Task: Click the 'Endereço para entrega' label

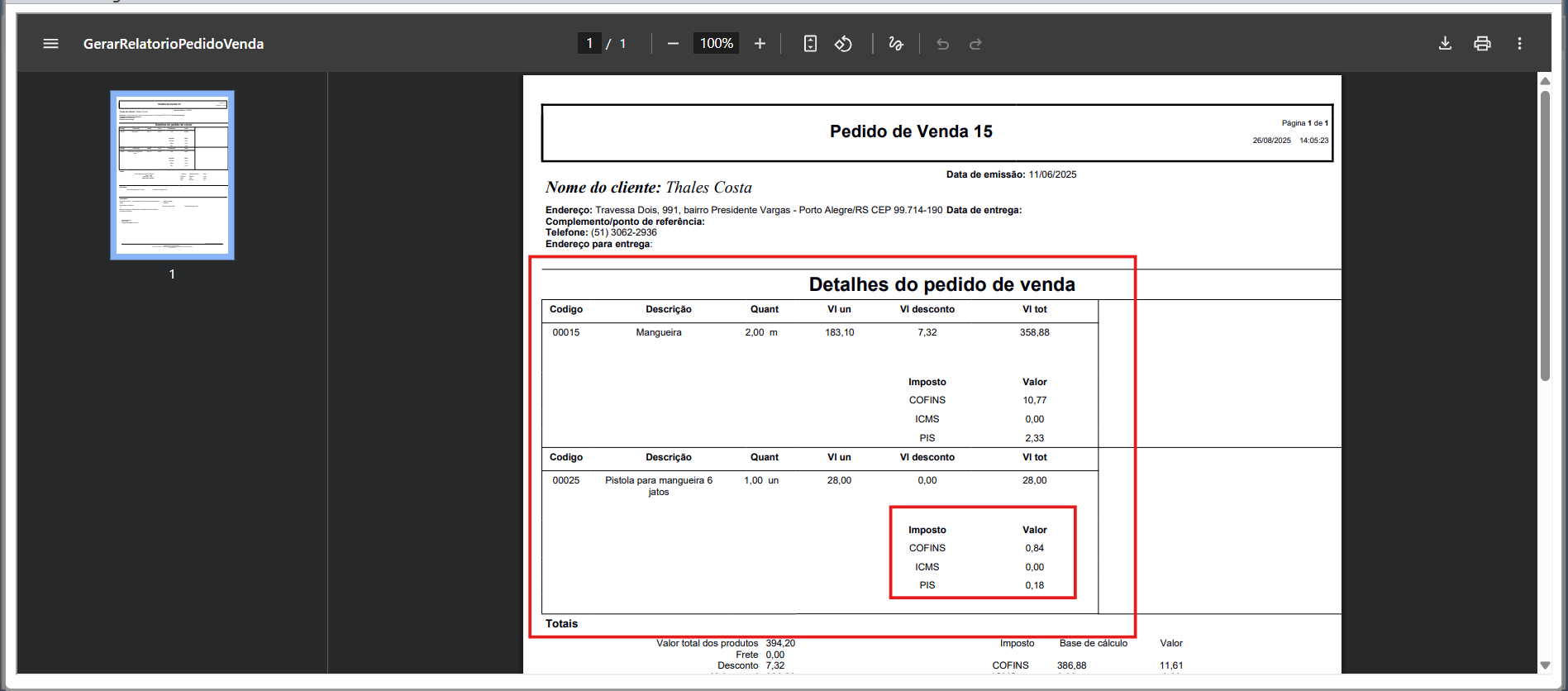Action: tap(598, 244)
